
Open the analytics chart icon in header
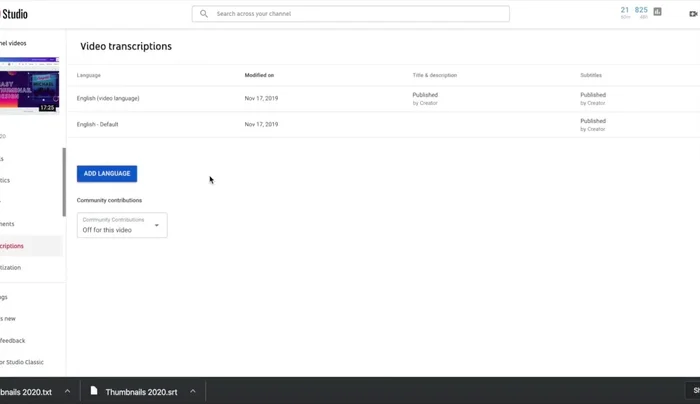click(x=657, y=12)
